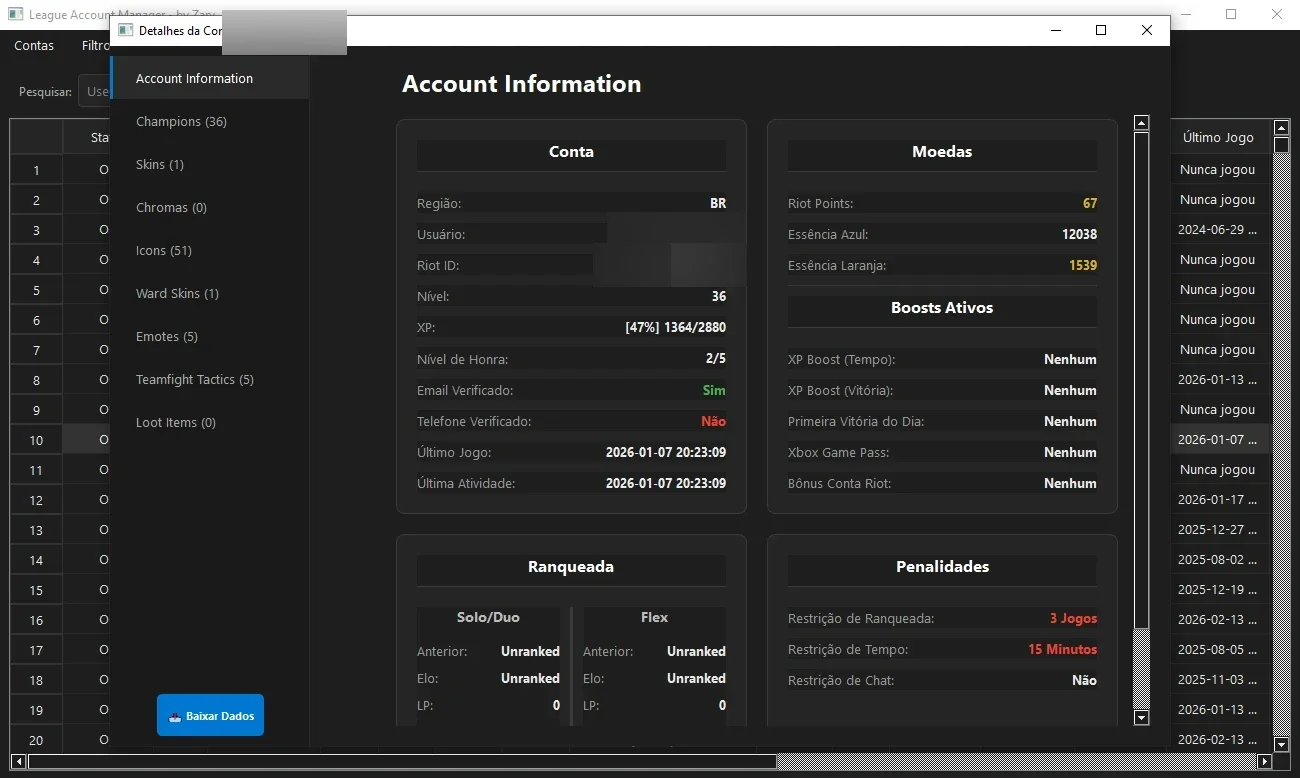
Task: Click the Essência Laranja value 1539
Action: pos(1082,265)
